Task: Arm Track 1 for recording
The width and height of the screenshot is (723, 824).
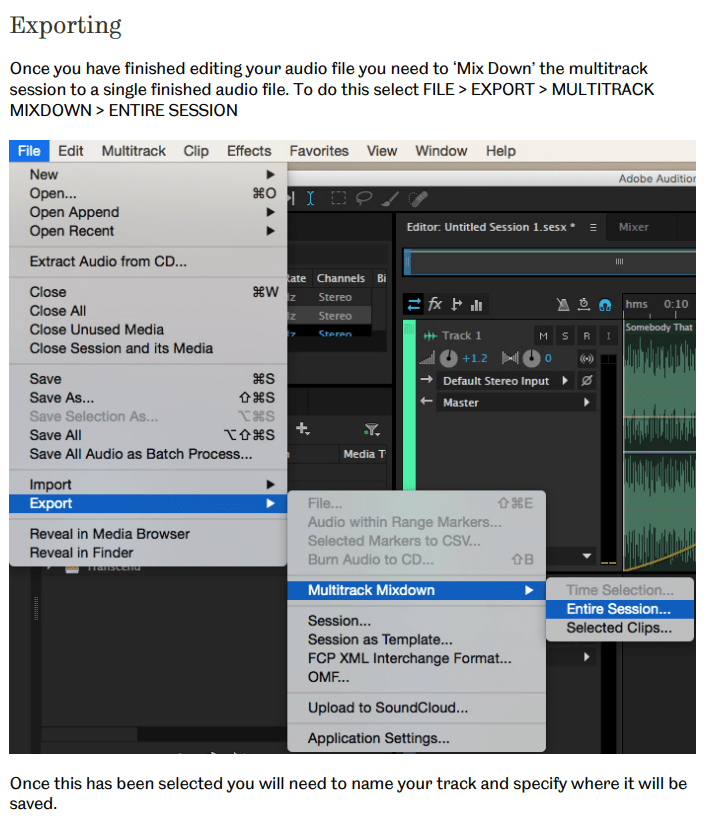Action: (587, 336)
